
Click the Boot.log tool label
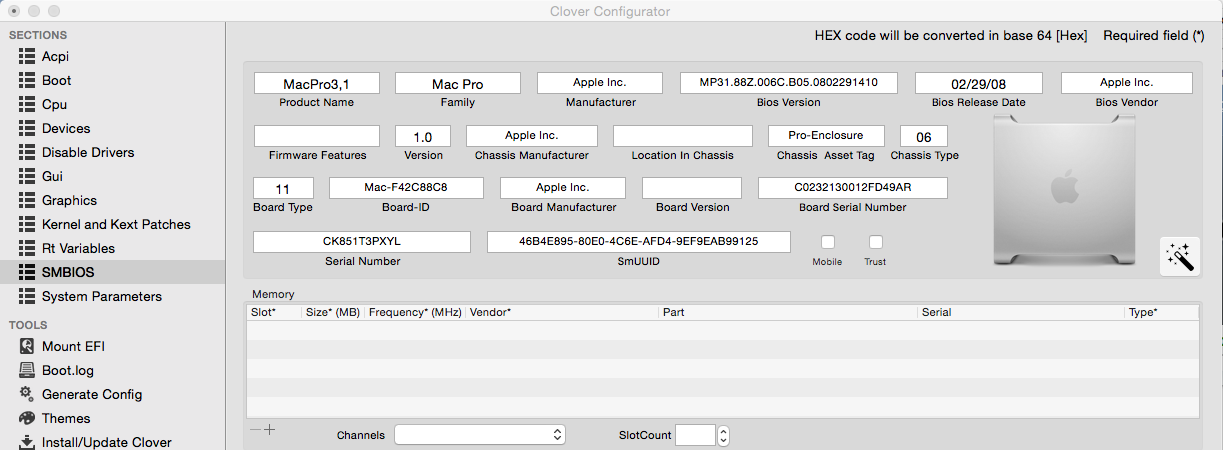[68, 370]
